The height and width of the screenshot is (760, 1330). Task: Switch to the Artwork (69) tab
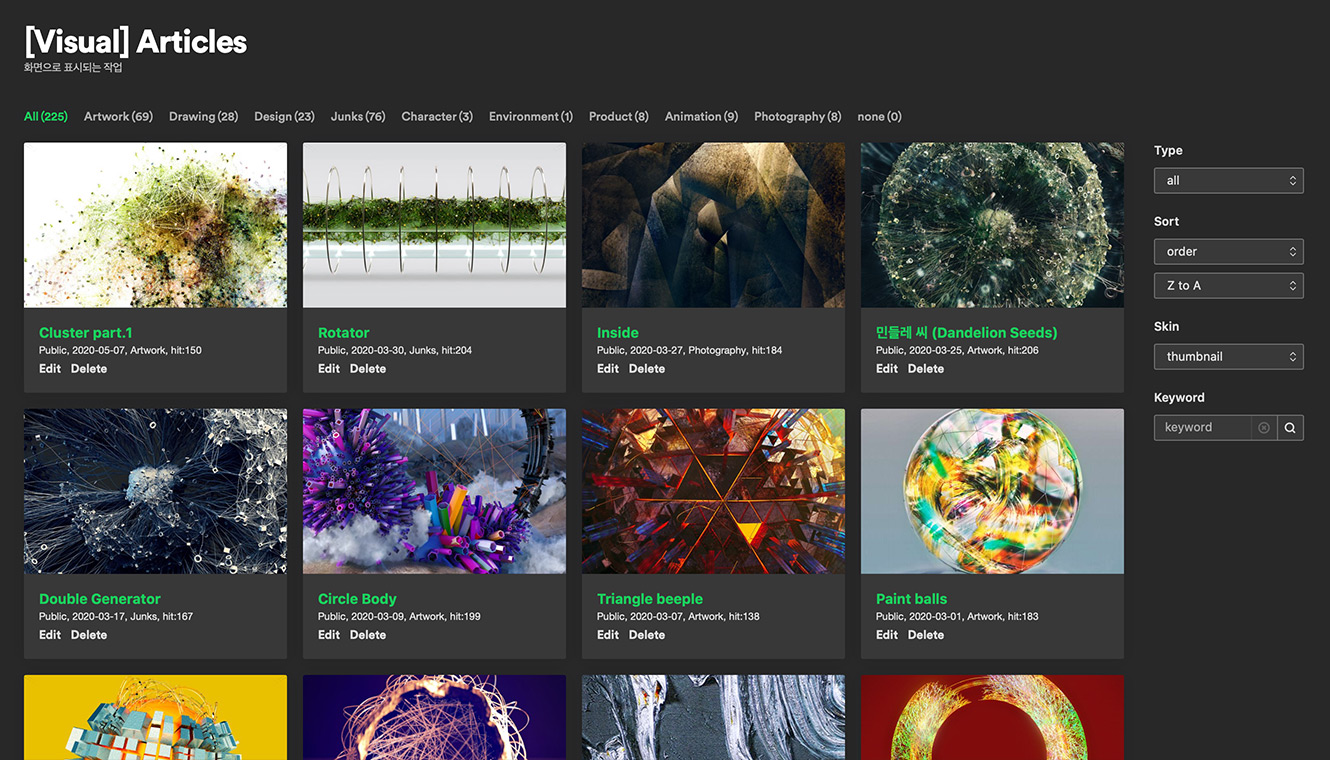(118, 116)
